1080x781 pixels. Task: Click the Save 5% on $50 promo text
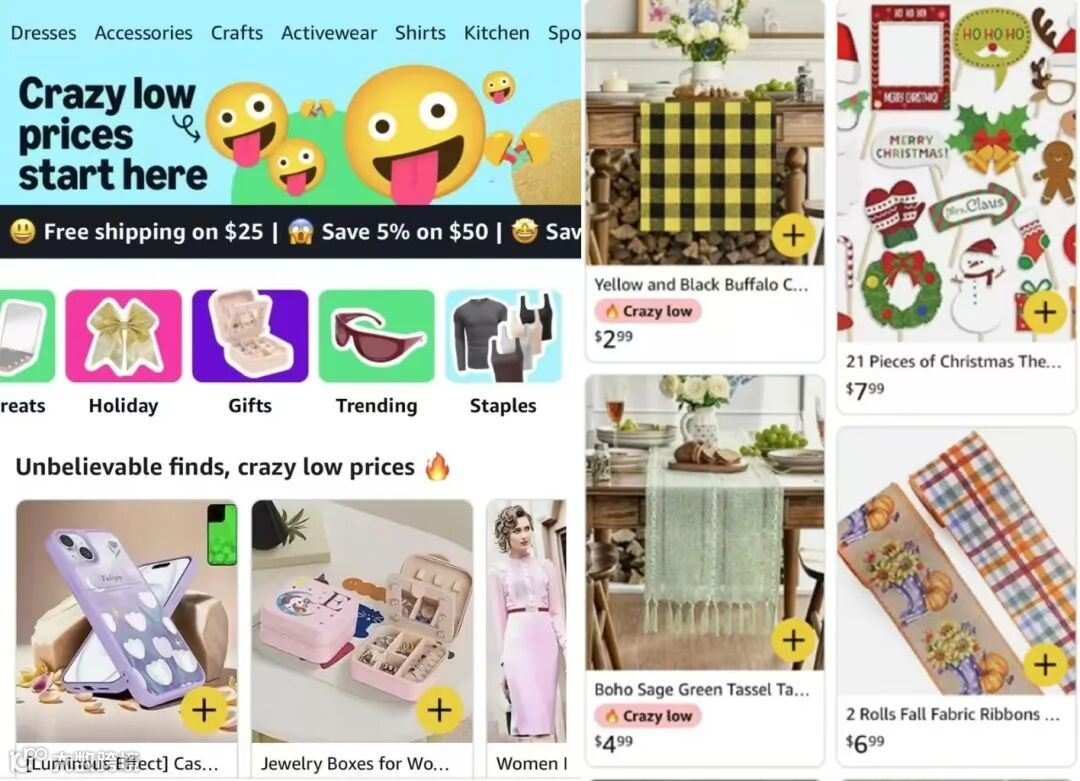[404, 232]
